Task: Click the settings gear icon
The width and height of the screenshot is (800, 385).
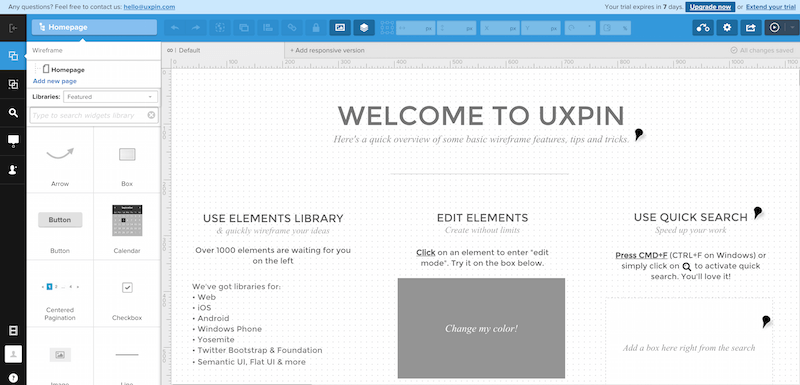Action: 727,28
